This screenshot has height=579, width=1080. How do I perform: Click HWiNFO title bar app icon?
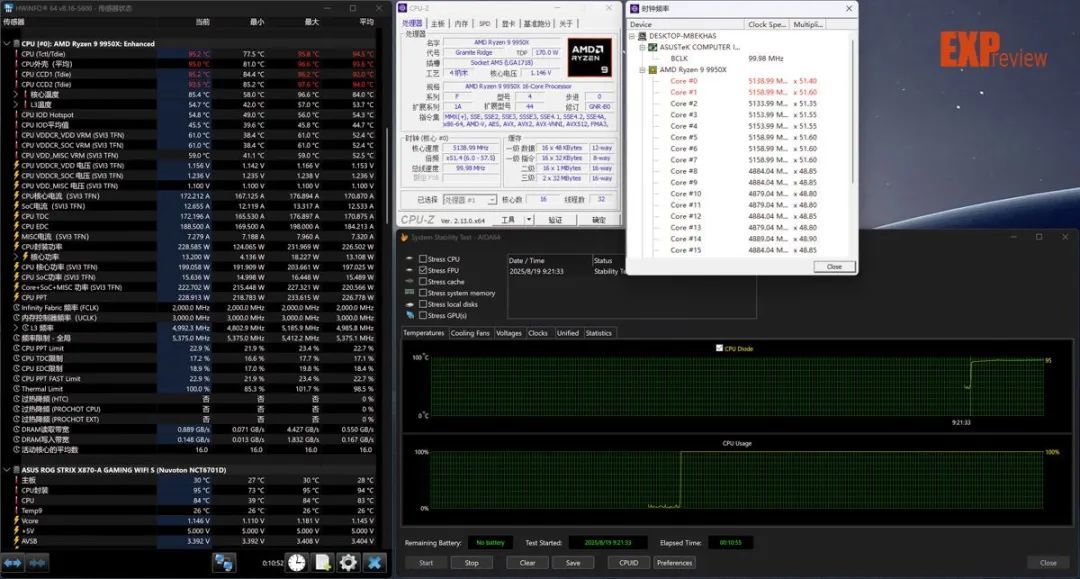tap(8, 8)
